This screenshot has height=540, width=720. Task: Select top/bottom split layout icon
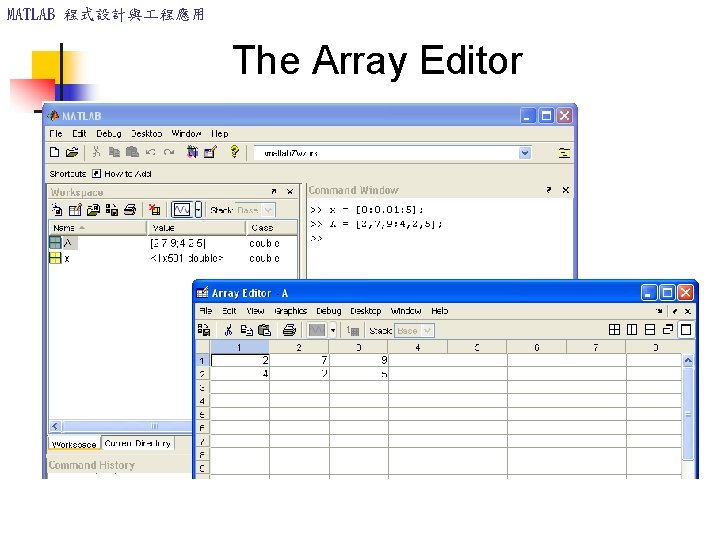650,329
